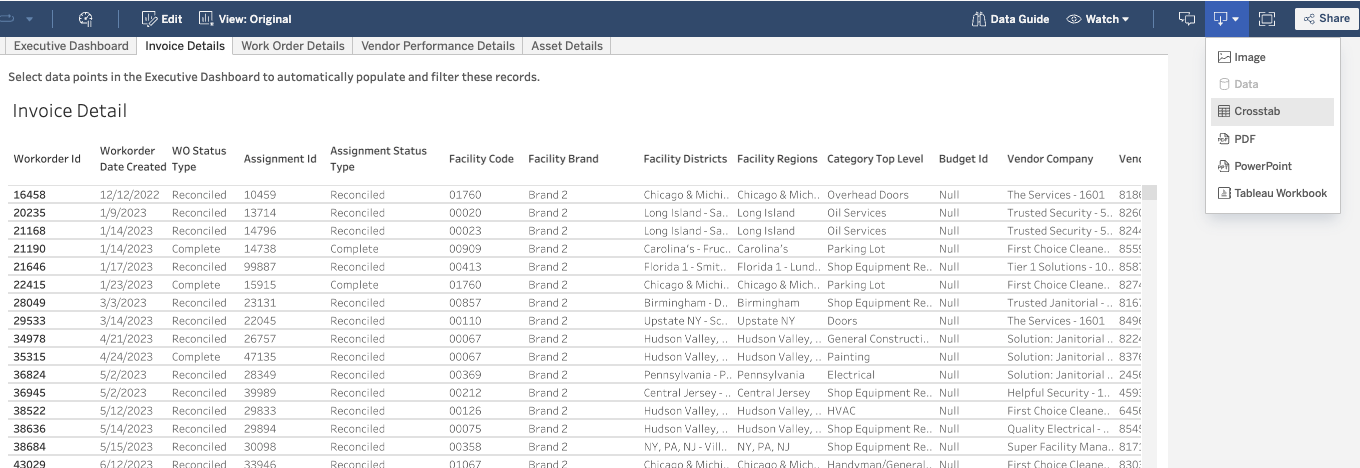The image size is (1360, 468).
Task: Click the Facility Code column header
Action: pyautogui.click(x=481, y=159)
